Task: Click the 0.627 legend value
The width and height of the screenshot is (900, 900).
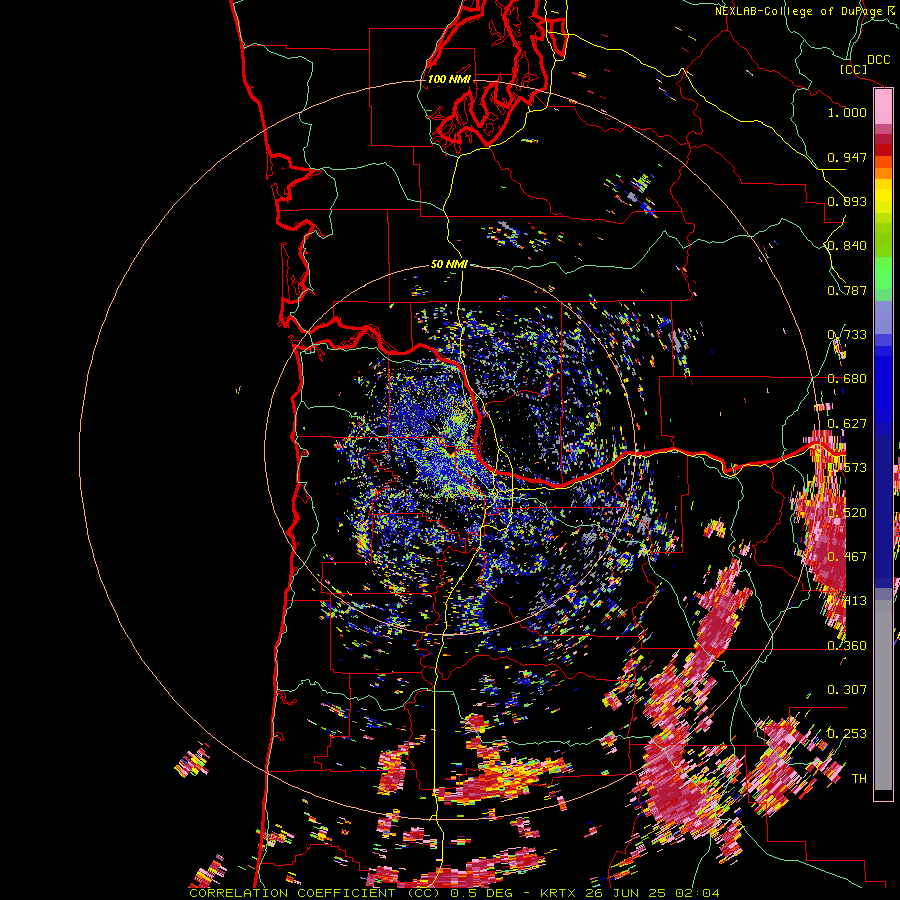Action: tap(847, 424)
